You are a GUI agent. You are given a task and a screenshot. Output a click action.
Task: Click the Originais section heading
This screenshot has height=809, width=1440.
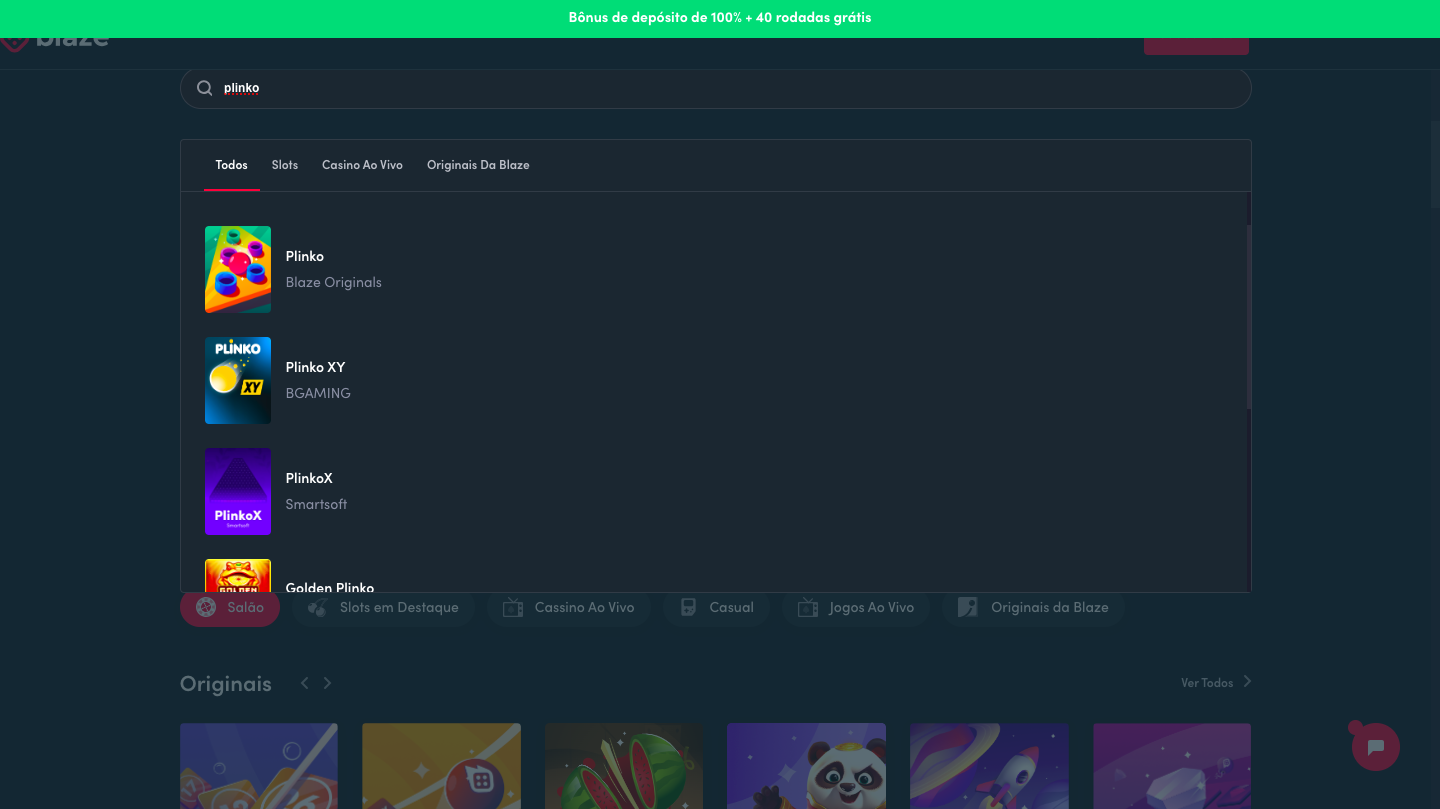(226, 684)
